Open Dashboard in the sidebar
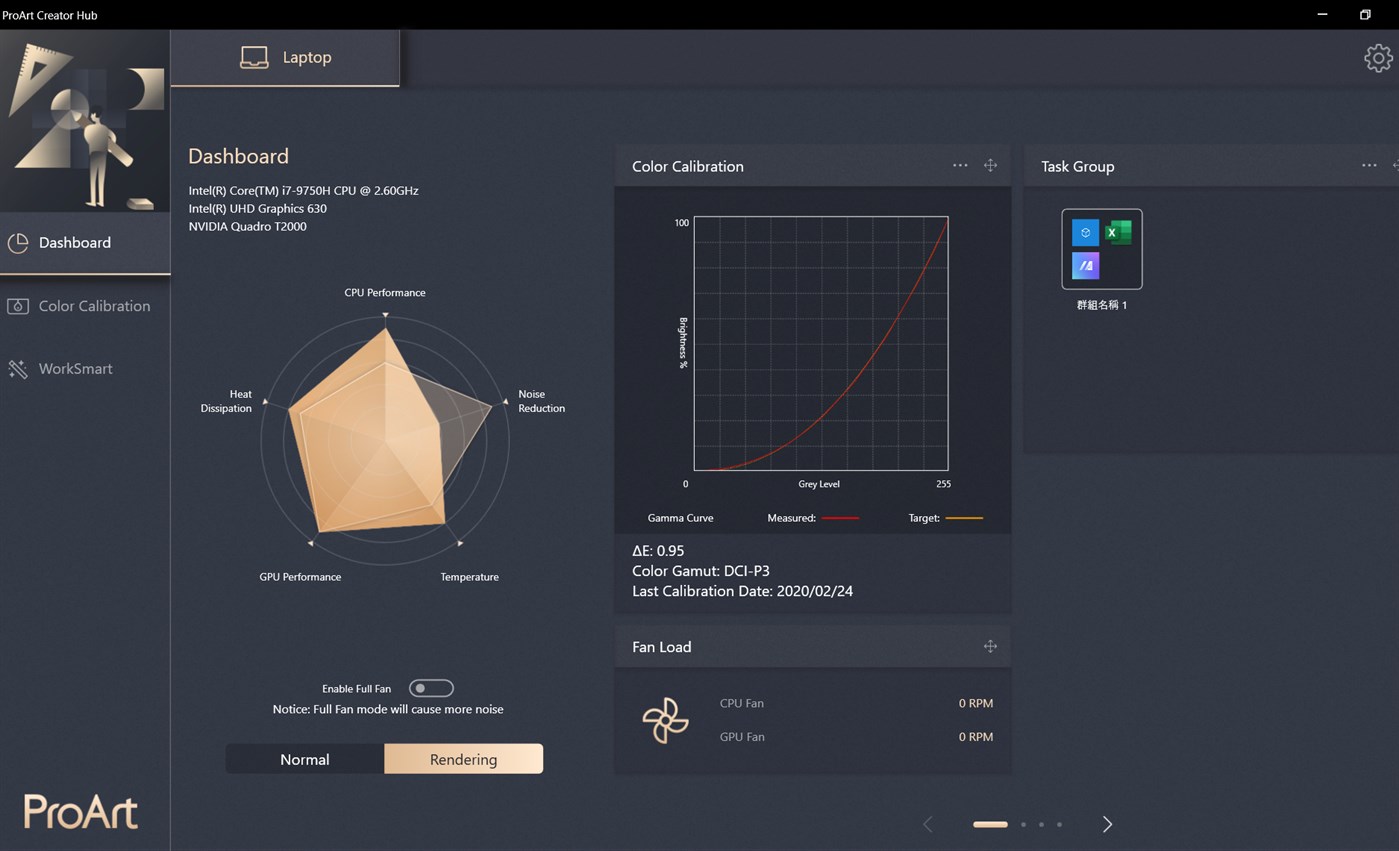The height and width of the screenshot is (851, 1399). pyautogui.click(x=85, y=242)
